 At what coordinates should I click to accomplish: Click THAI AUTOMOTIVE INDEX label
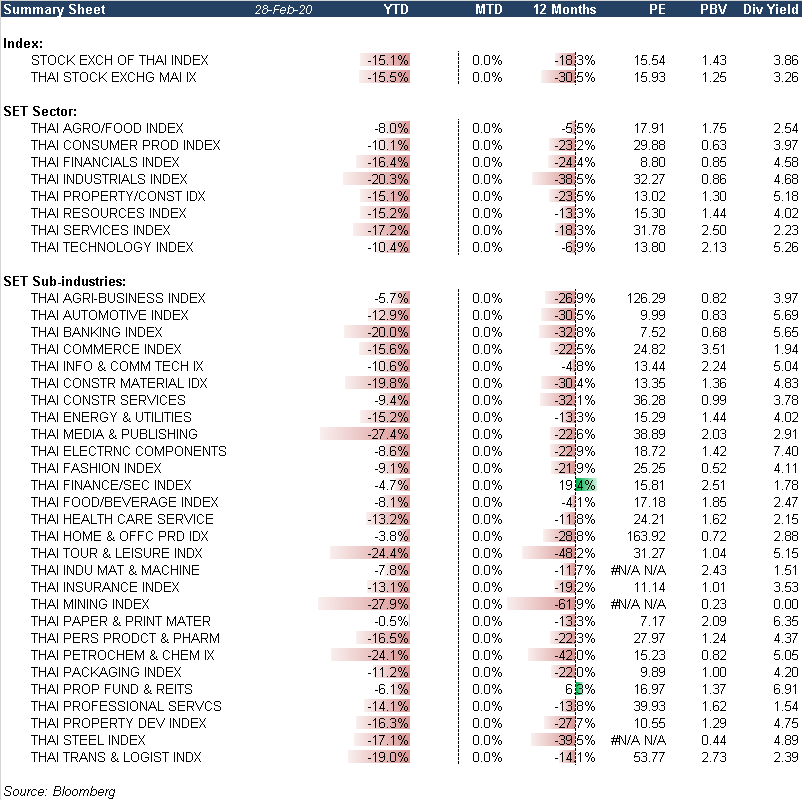[x=109, y=315]
